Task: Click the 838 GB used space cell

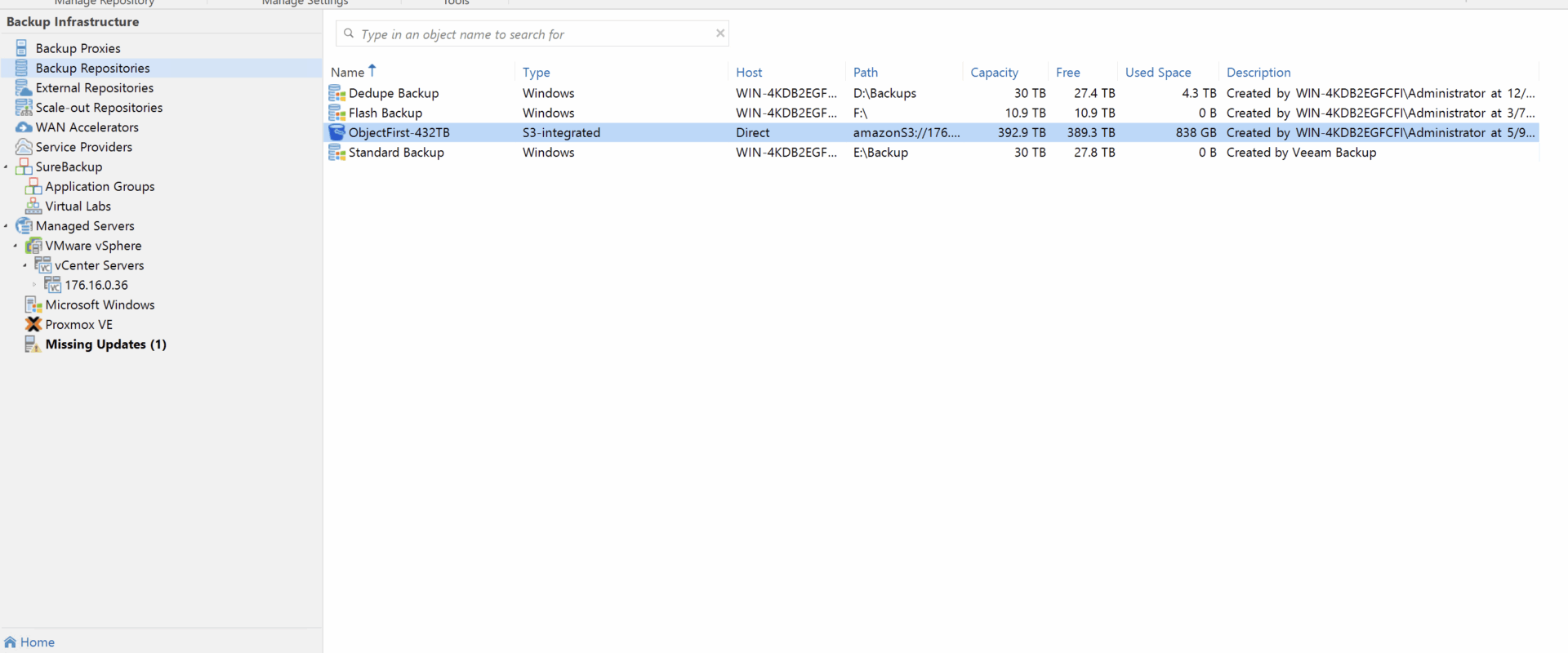Action: click(1196, 132)
